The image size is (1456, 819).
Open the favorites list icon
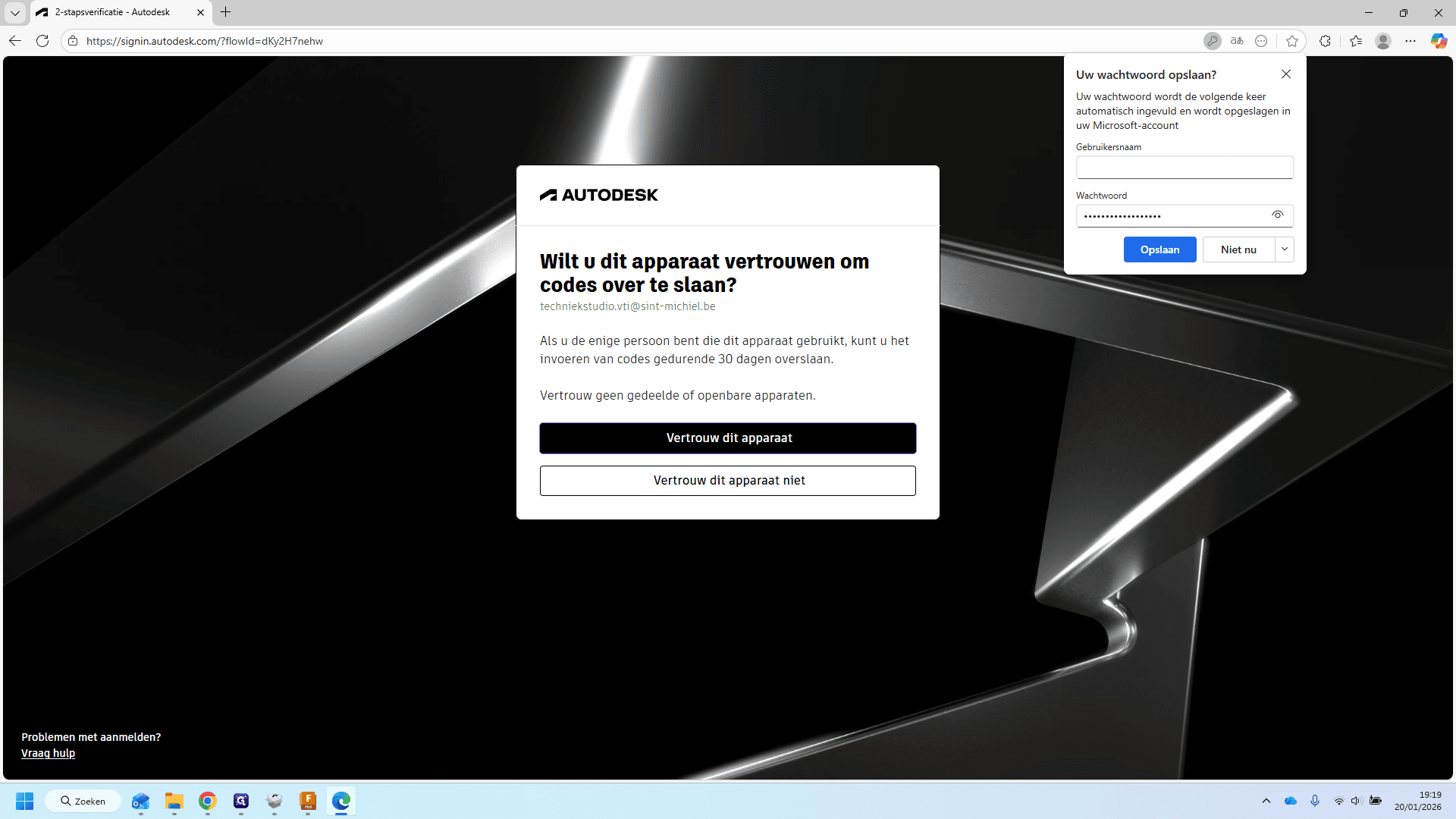click(x=1356, y=41)
